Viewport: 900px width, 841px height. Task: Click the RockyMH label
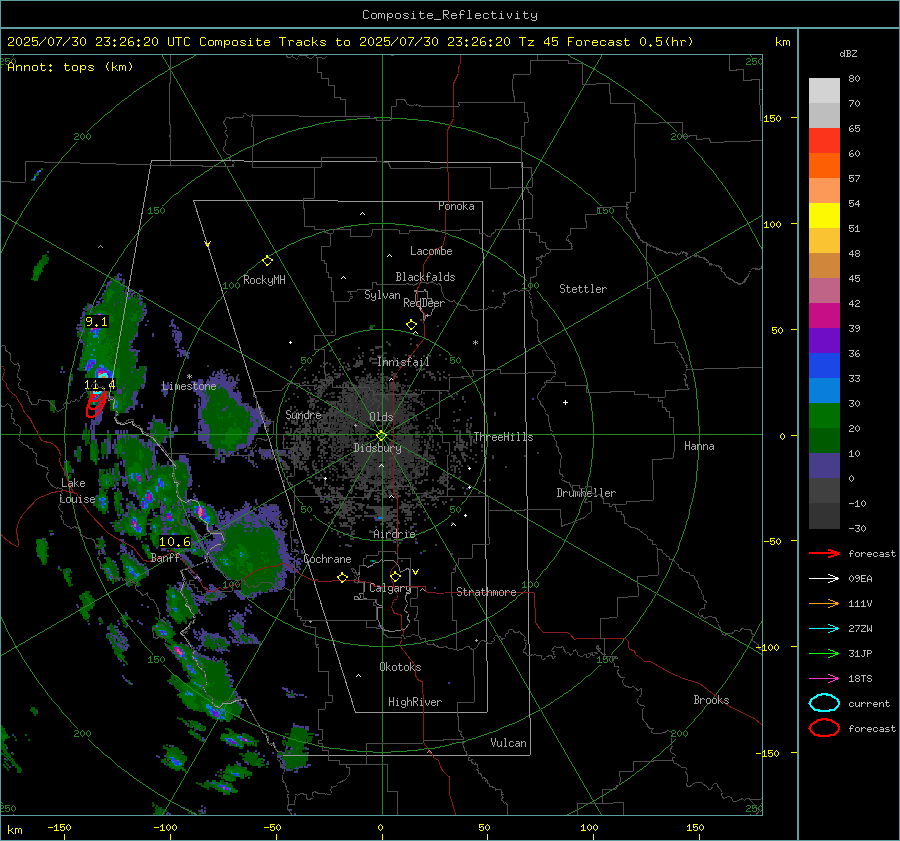click(x=264, y=280)
